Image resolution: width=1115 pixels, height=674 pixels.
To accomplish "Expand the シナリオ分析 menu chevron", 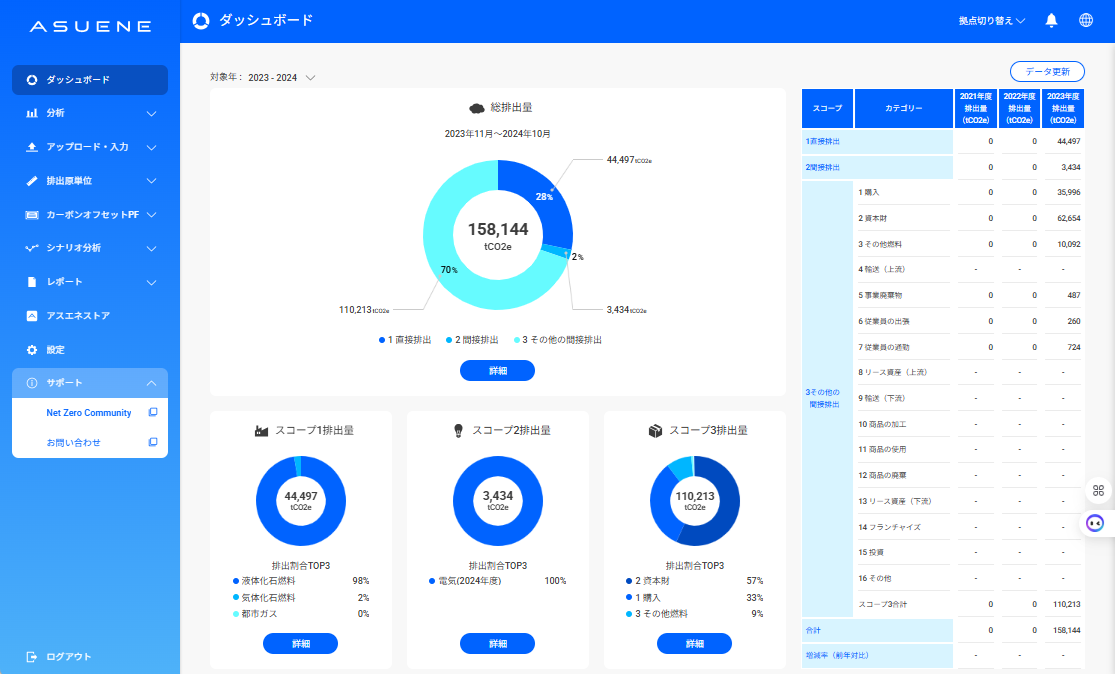I will tap(151, 249).
